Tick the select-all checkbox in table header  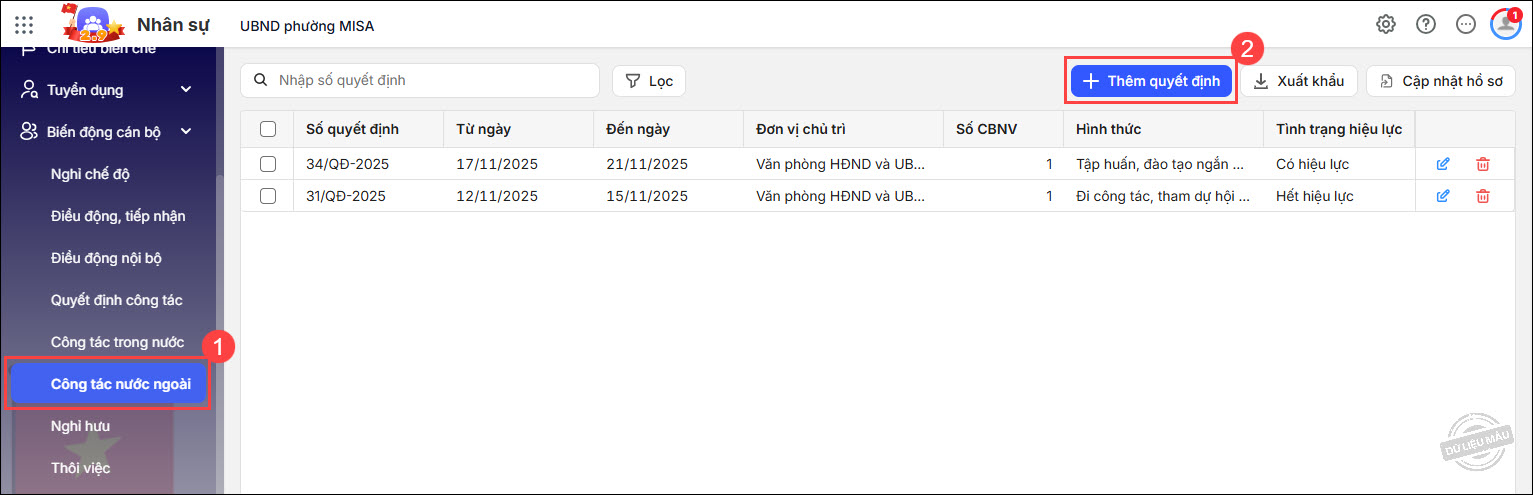point(268,129)
